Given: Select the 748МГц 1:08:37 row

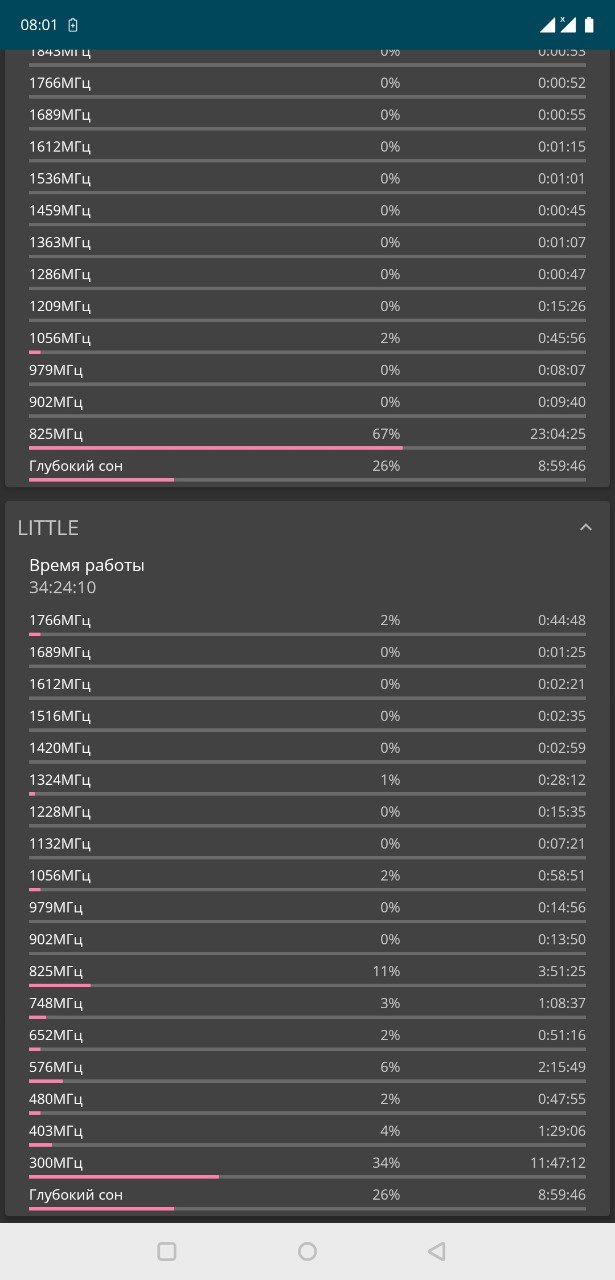Looking at the screenshot, I should tap(307, 1005).
